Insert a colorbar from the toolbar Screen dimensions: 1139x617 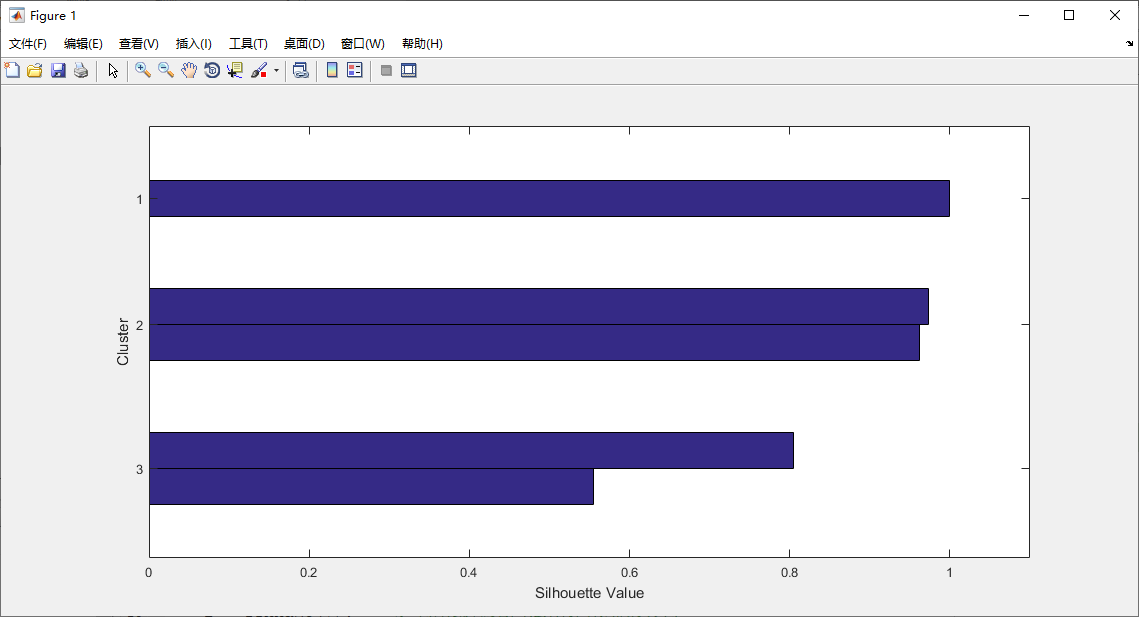pyautogui.click(x=332, y=70)
